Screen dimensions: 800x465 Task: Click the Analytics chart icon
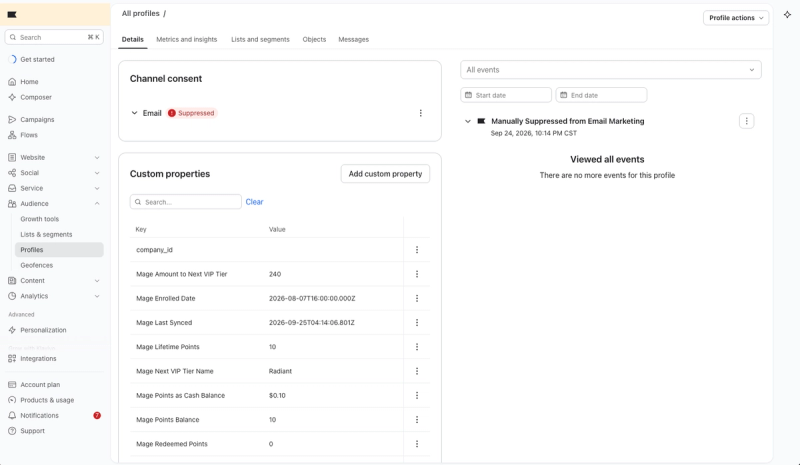[x=12, y=296]
